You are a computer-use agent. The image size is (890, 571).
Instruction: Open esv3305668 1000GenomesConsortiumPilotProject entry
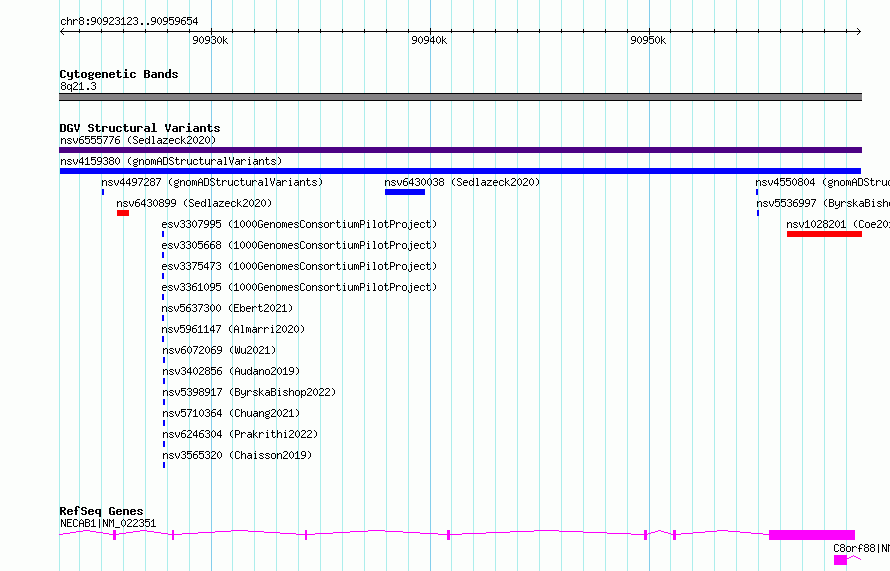pyautogui.click(x=299, y=245)
